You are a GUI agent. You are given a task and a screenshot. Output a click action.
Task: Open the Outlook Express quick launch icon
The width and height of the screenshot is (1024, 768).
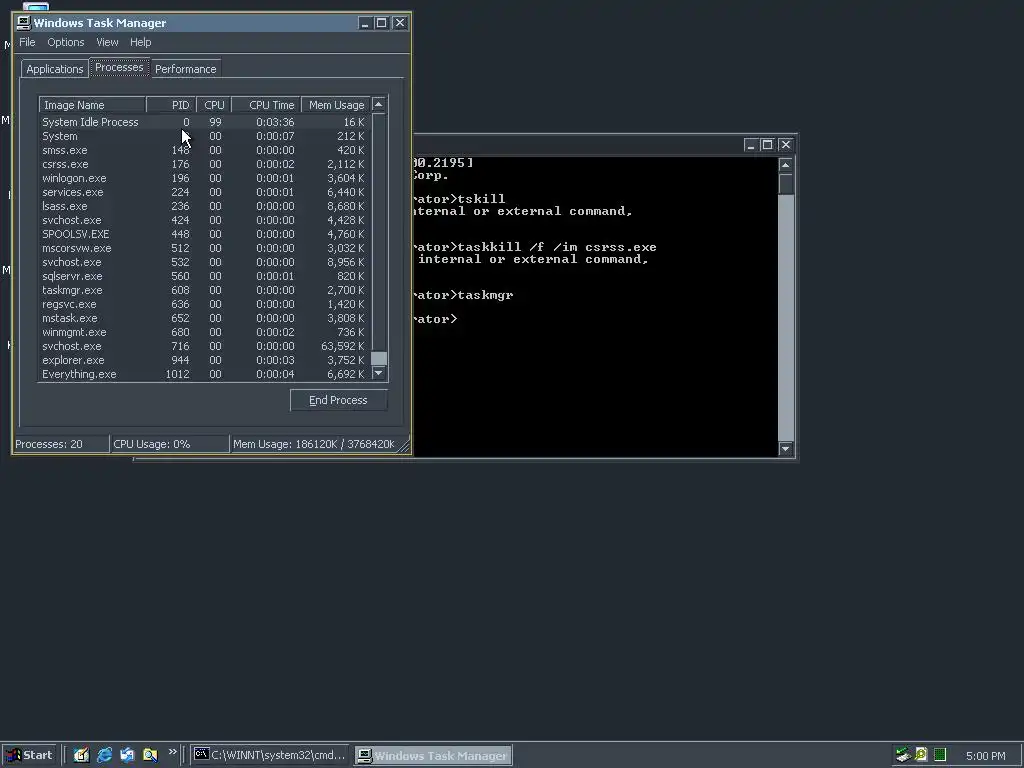click(127, 755)
